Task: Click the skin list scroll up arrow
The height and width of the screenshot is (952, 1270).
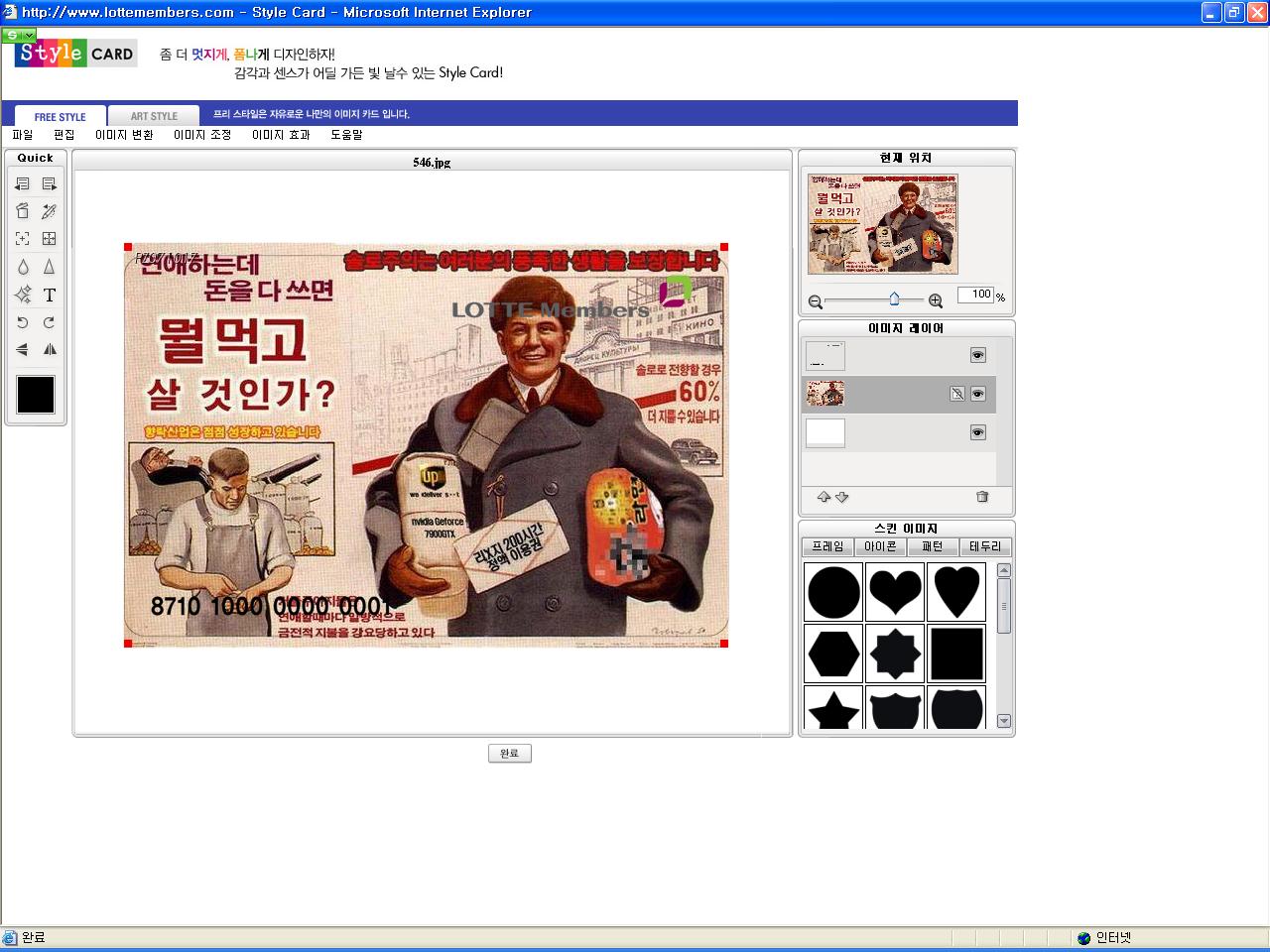Action: click(x=1004, y=570)
